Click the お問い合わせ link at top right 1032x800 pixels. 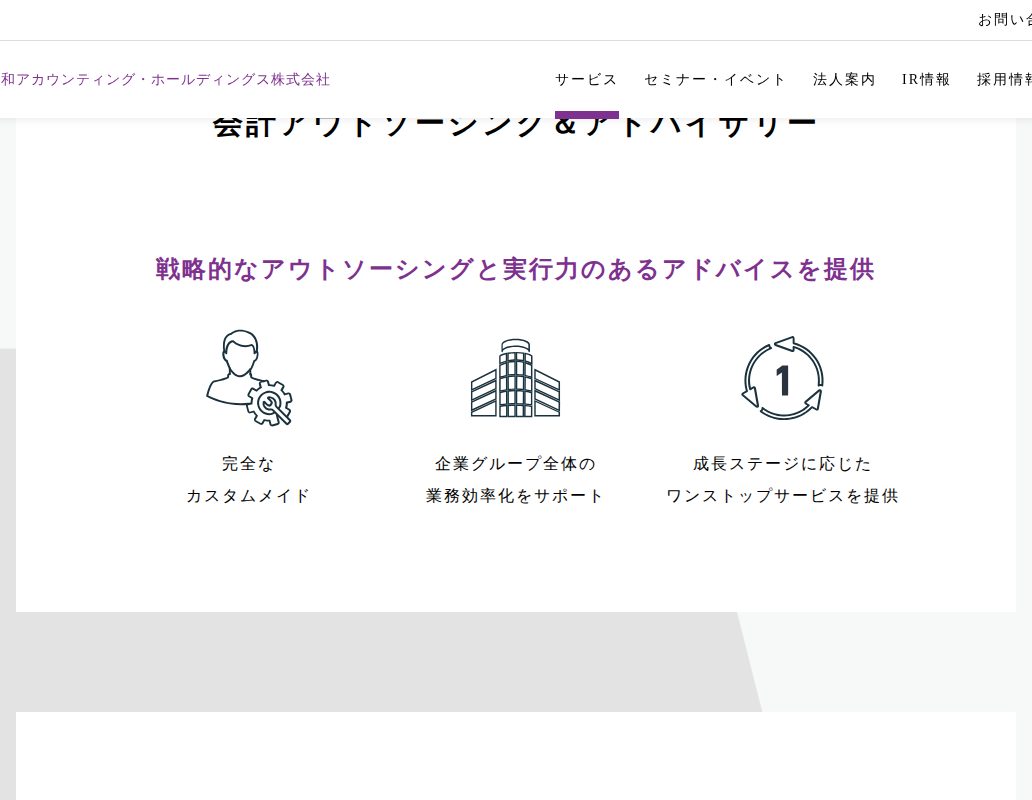tap(1005, 20)
